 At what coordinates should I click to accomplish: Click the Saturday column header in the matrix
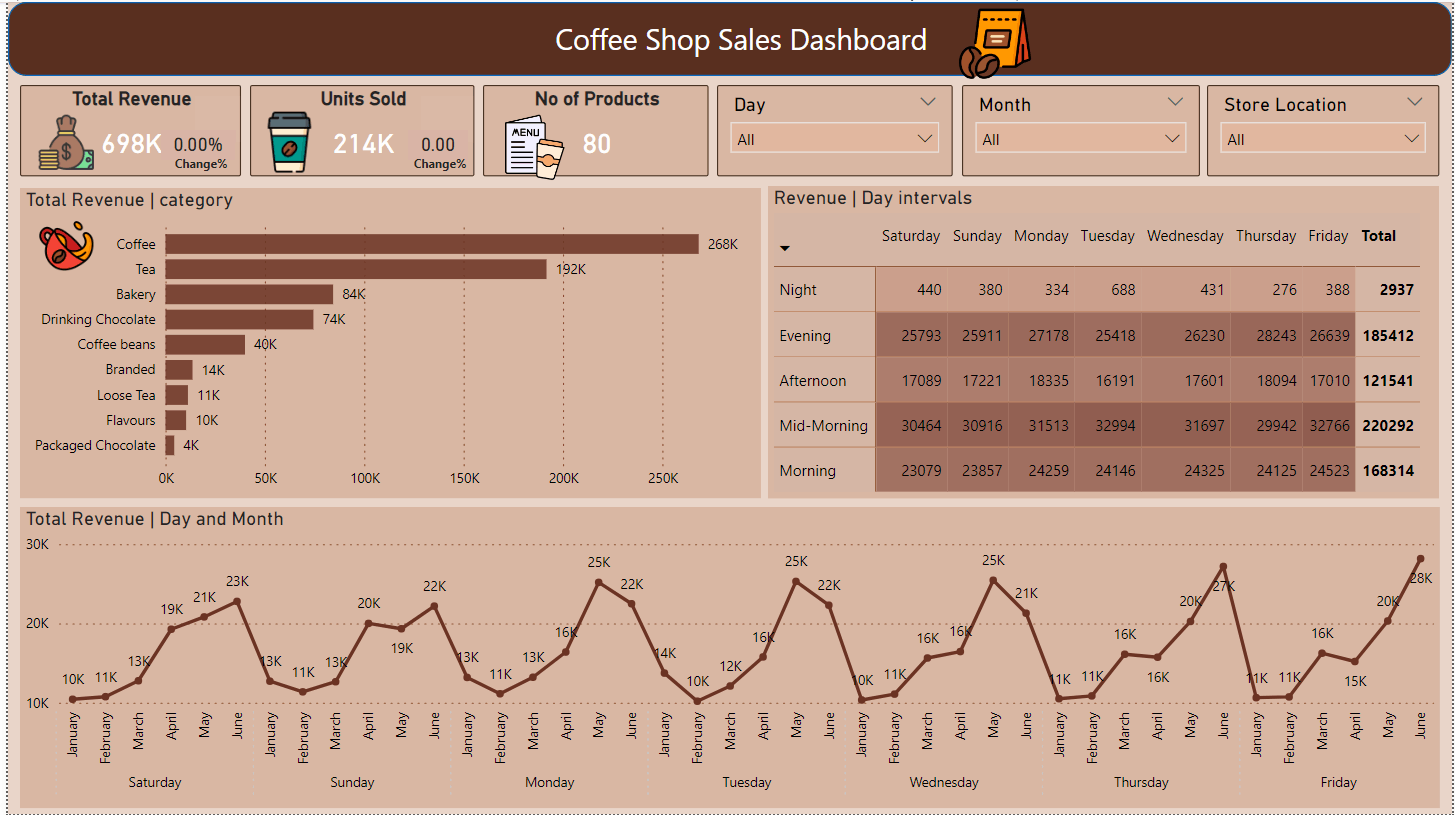(910, 236)
